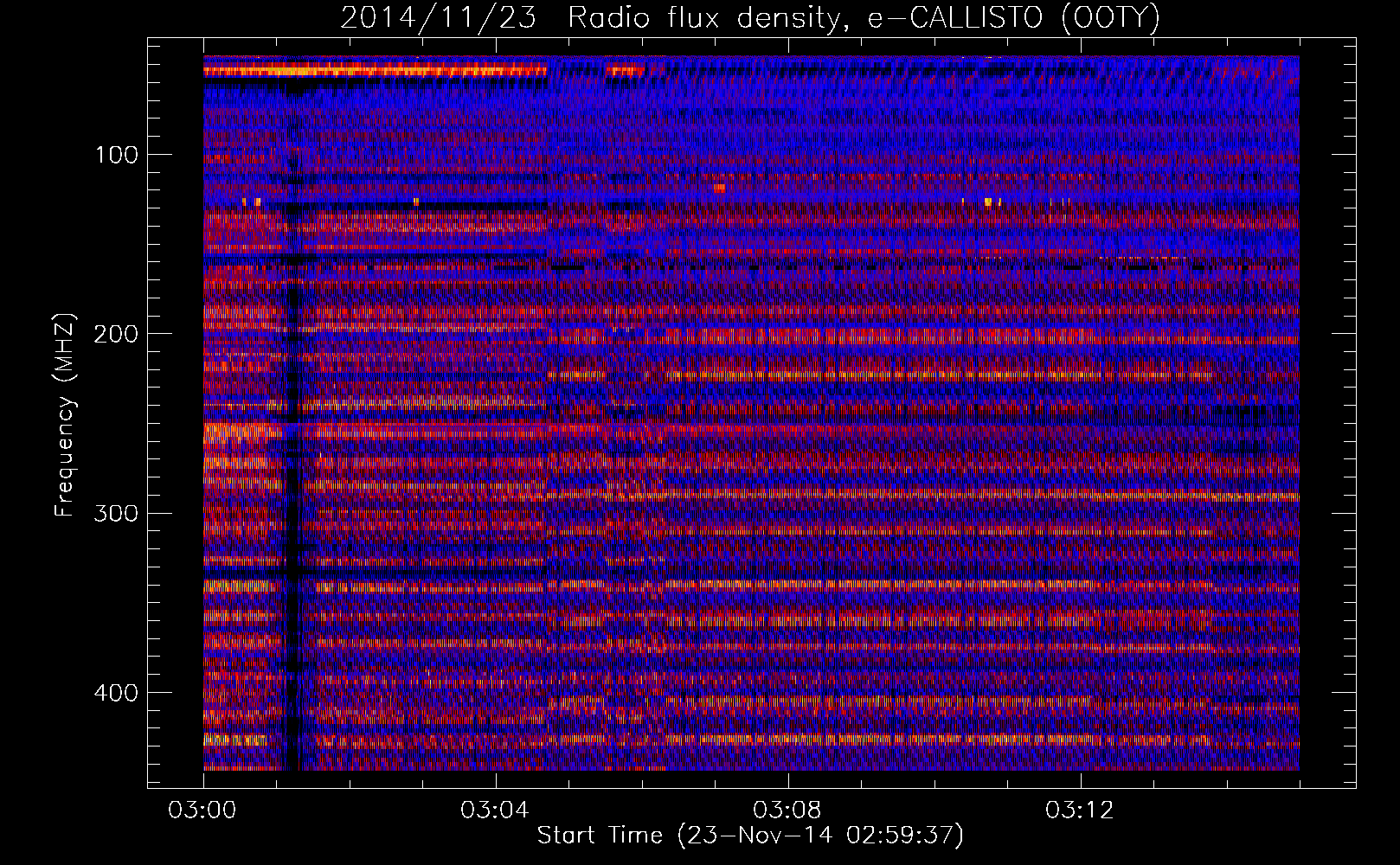This screenshot has width=1400, height=865.
Task: Click the 03:00 time tick label
Action: (203, 811)
